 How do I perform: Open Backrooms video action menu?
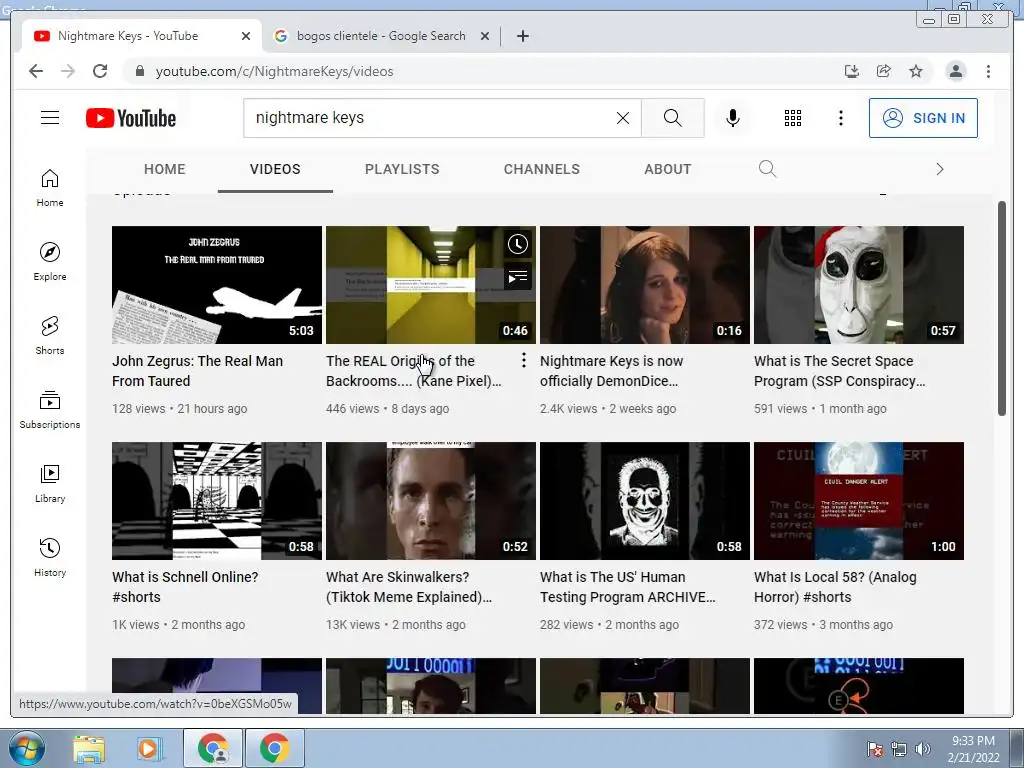pyautogui.click(x=523, y=360)
